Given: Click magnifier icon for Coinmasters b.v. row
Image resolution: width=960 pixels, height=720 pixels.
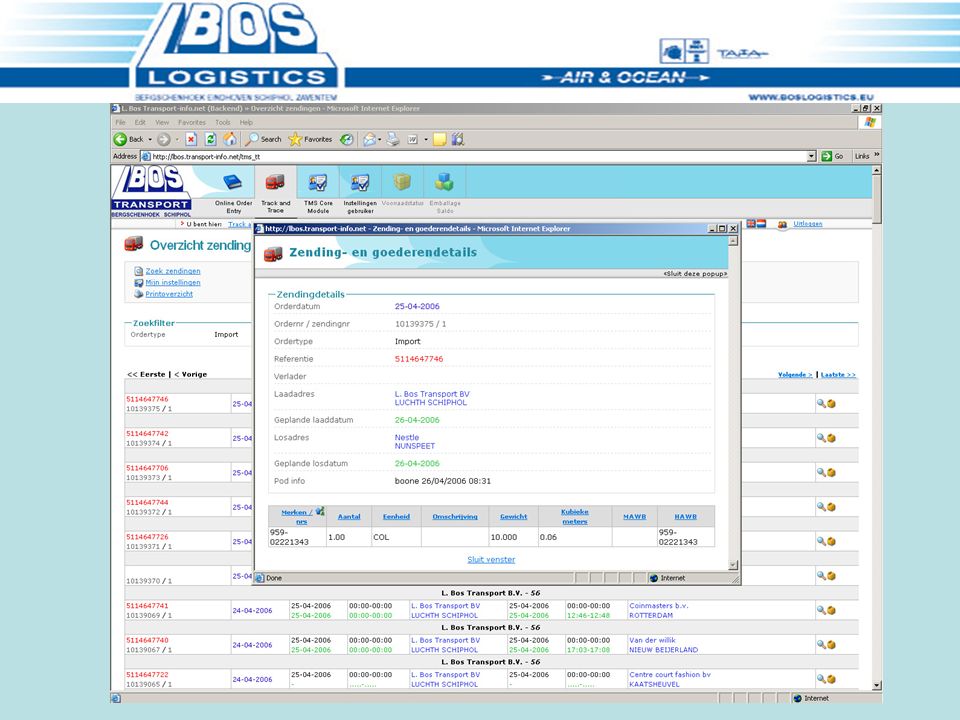Looking at the screenshot, I should point(821,610).
